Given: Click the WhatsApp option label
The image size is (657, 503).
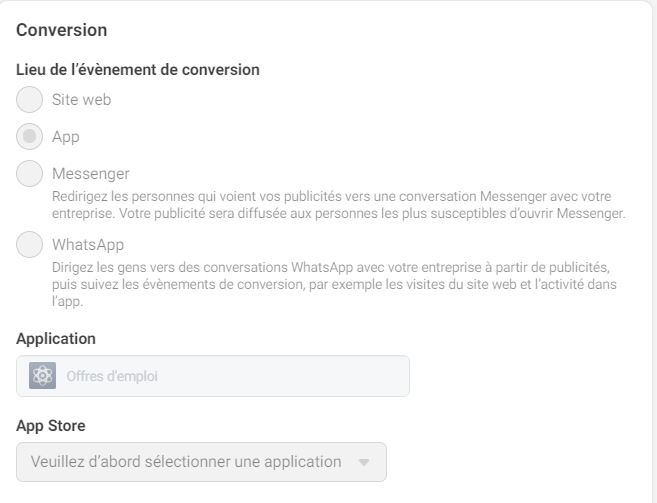Looking at the screenshot, I should [x=88, y=245].
